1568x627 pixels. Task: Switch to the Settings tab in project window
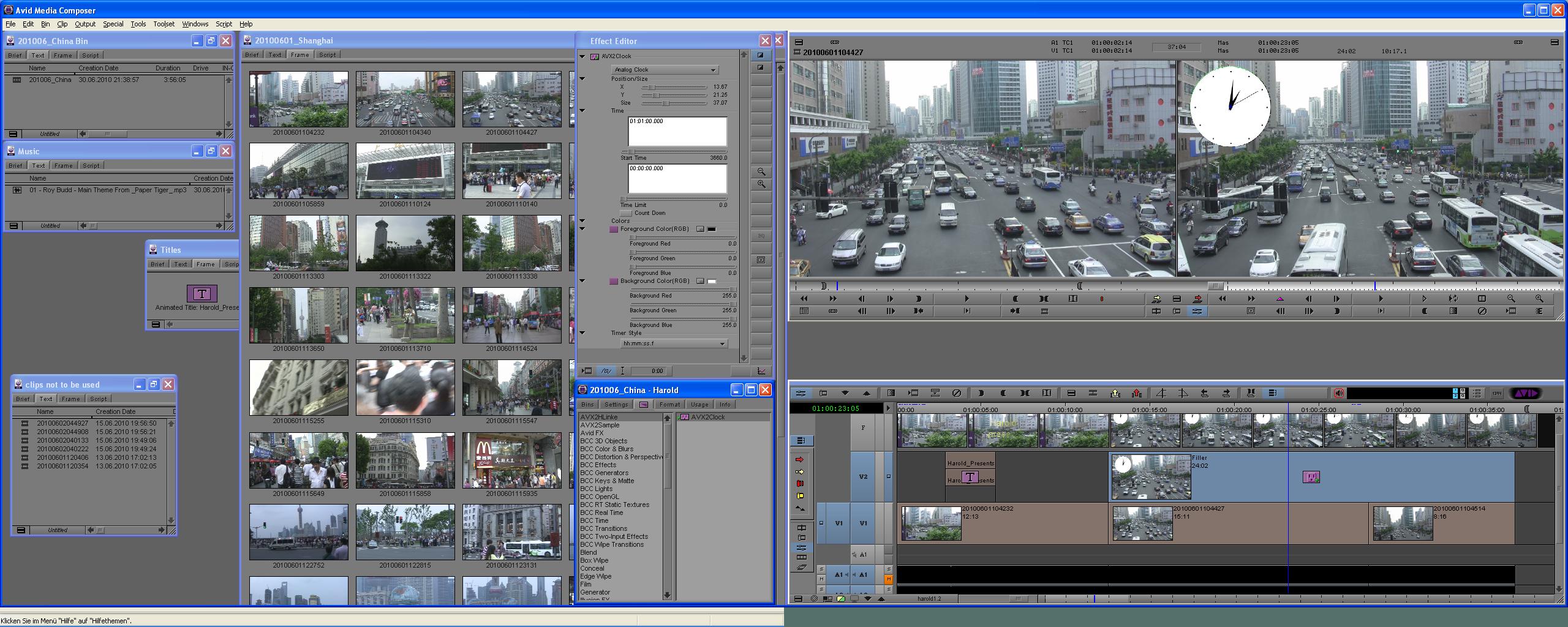[x=616, y=404]
